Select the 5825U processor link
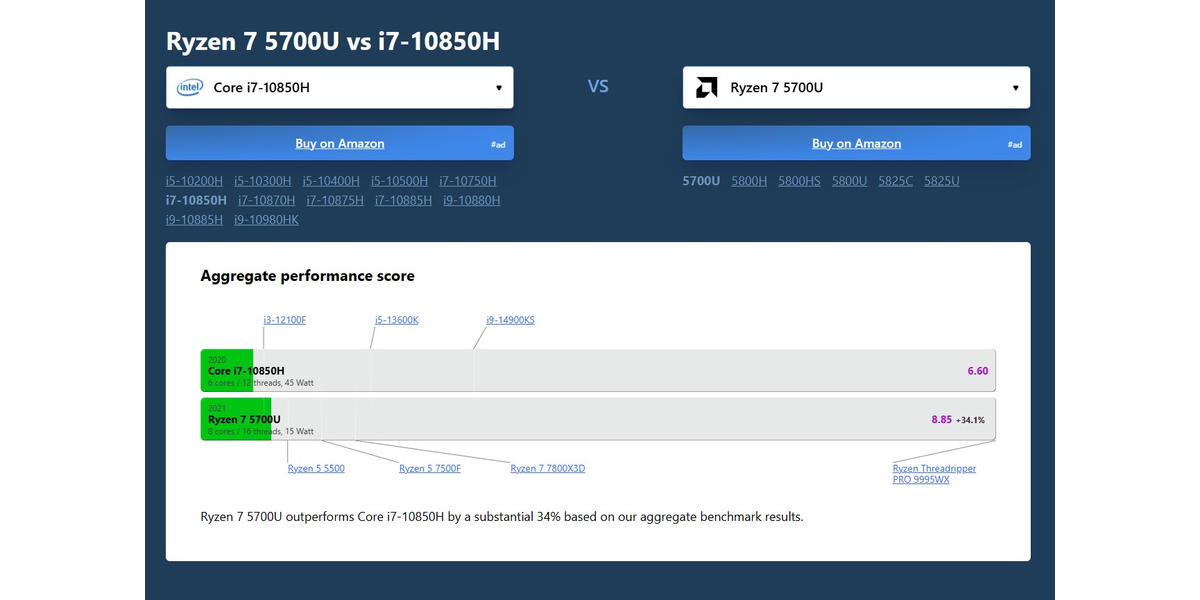 point(941,181)
